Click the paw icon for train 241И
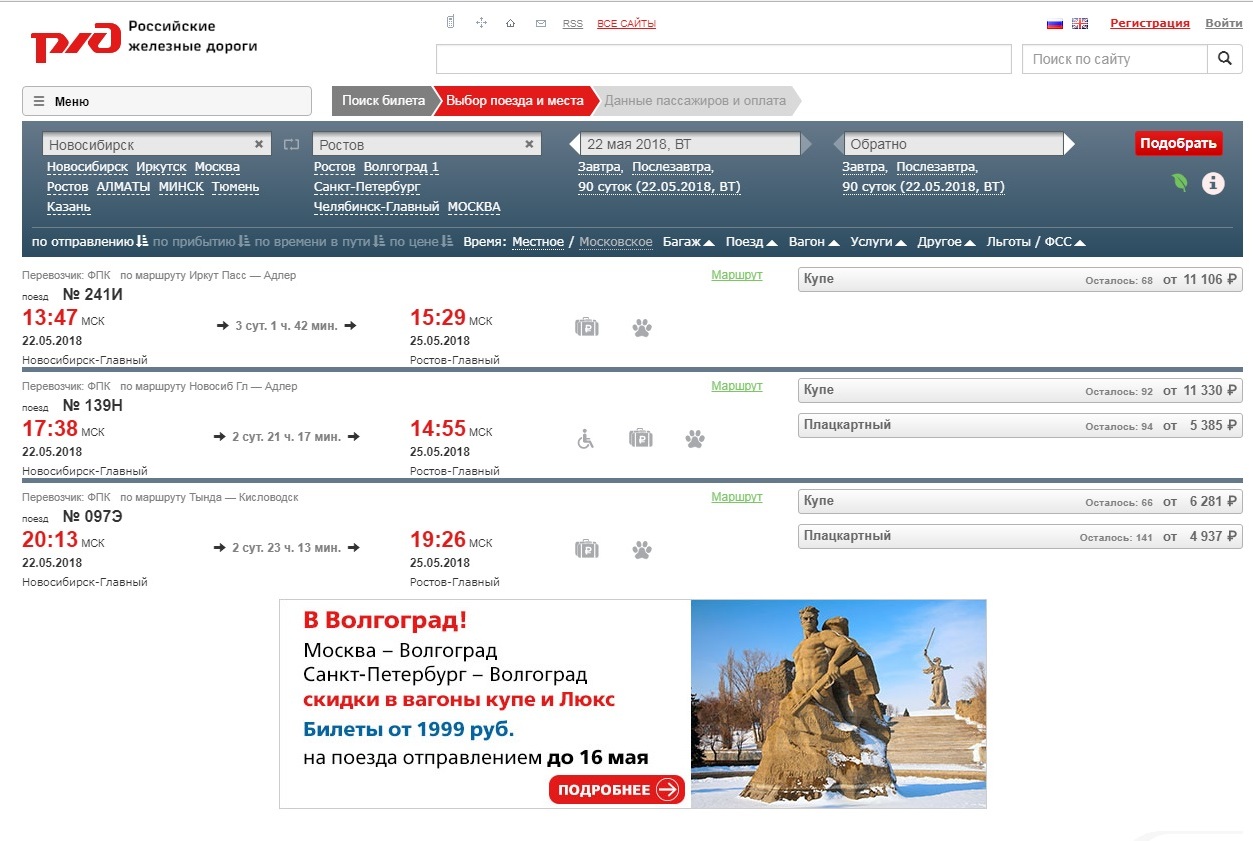 (x=642, y=327)
